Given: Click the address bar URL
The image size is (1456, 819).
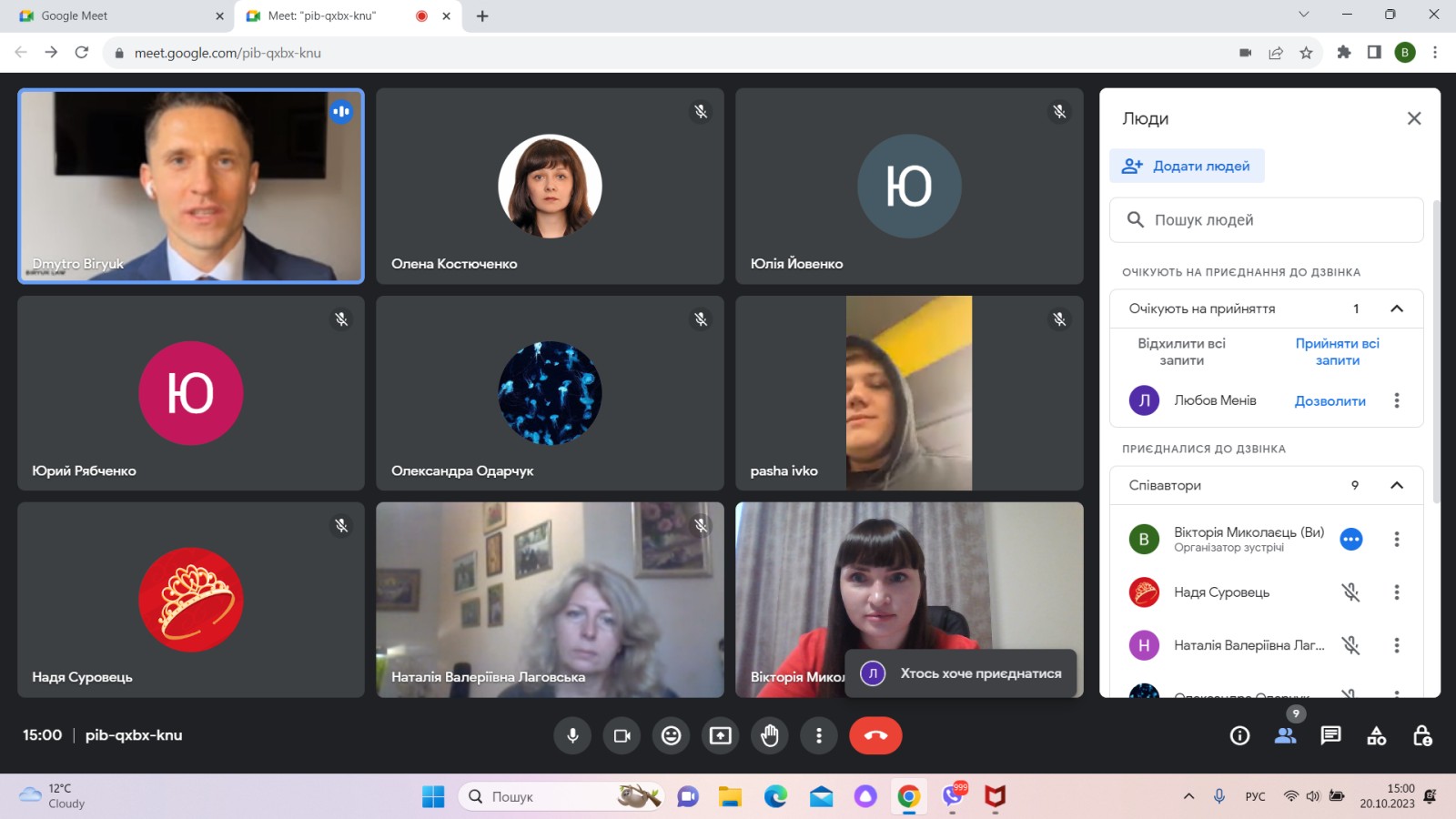Looking at the screenshot, I should click(227, 53).
